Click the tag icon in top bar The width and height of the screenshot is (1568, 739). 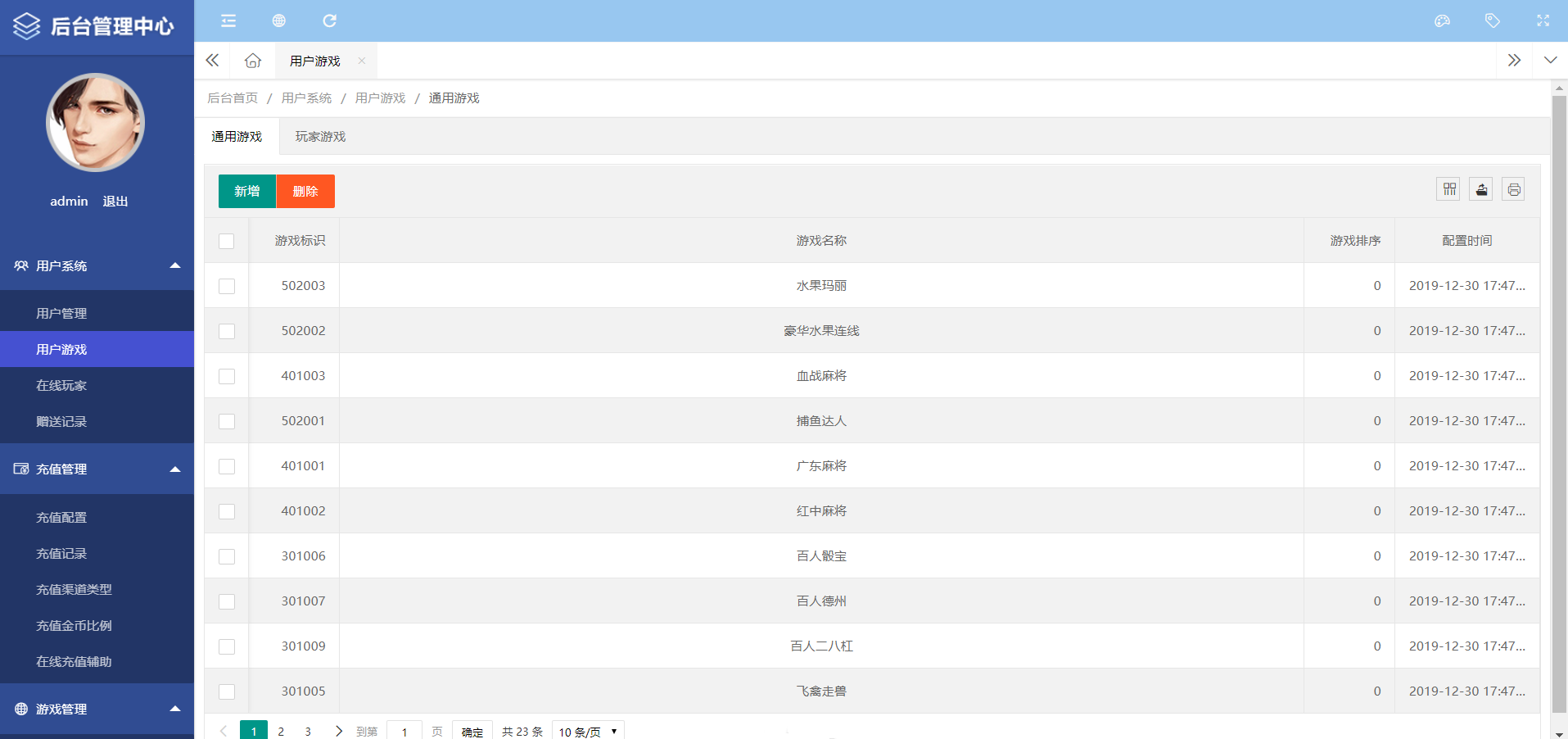1493,20
